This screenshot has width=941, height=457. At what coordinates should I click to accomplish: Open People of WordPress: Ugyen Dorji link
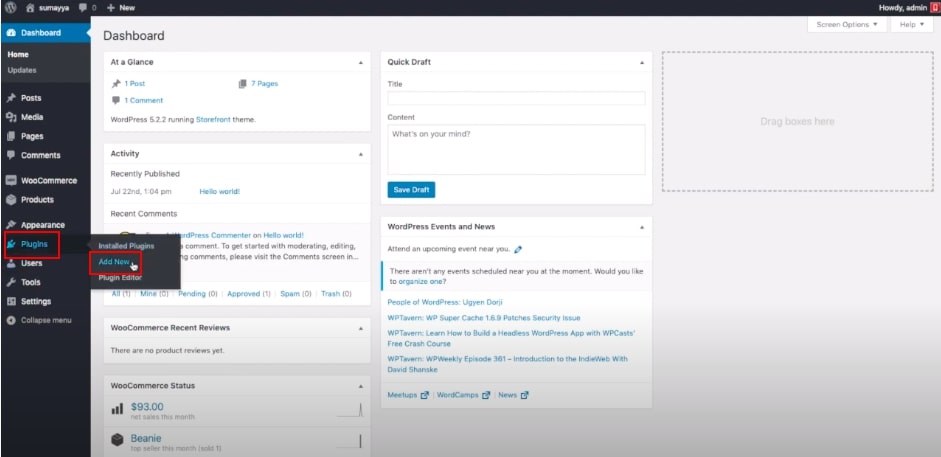pos(445,302)
